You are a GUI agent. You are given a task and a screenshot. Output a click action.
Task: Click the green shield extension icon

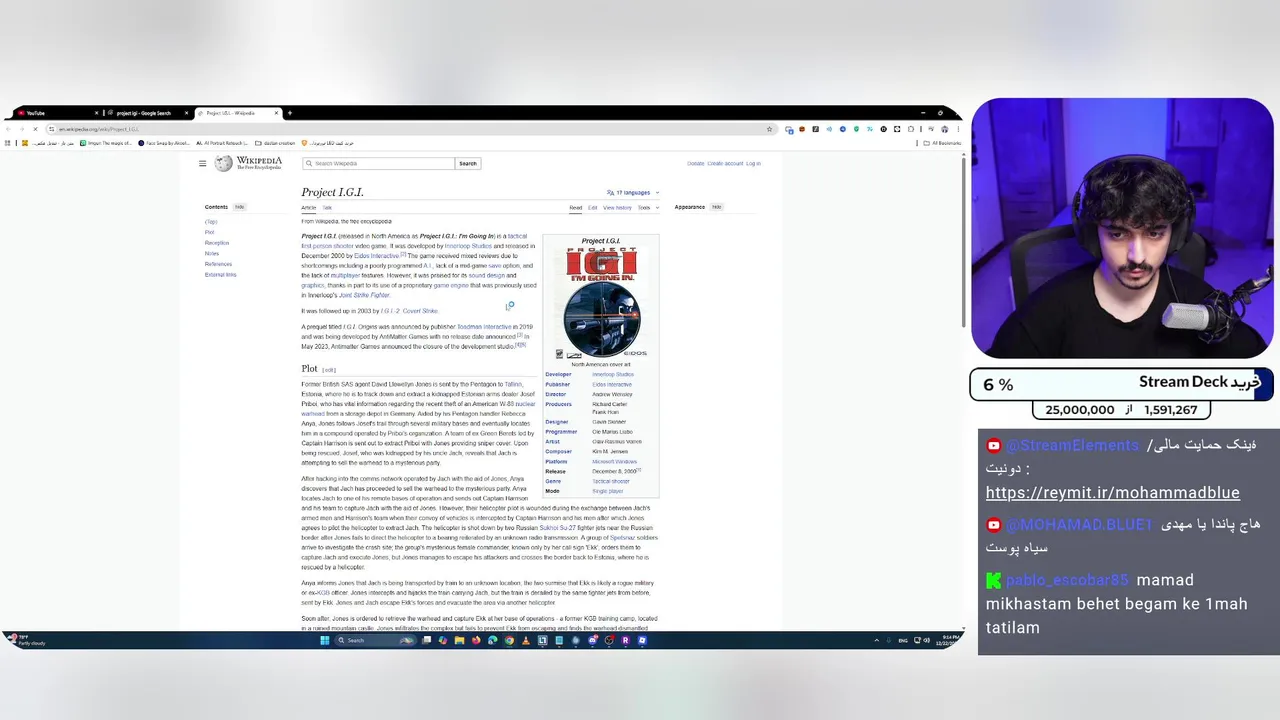[x=856, y=129]
